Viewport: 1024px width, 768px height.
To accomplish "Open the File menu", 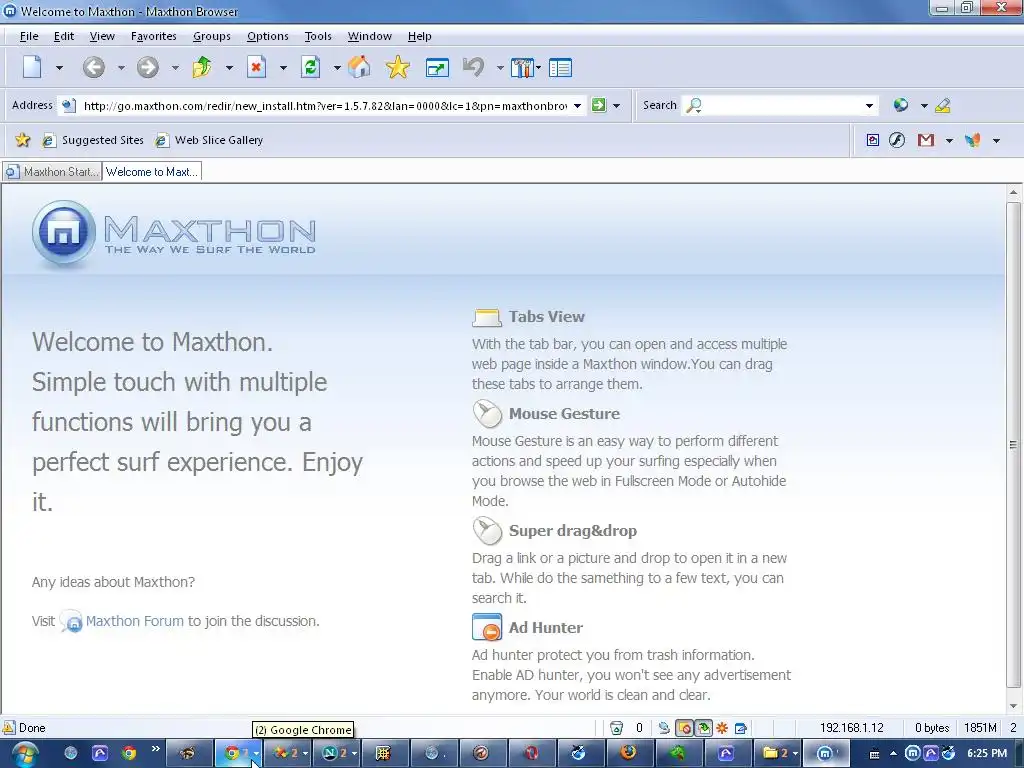I will pyautogui.click(x=29, y=36).
